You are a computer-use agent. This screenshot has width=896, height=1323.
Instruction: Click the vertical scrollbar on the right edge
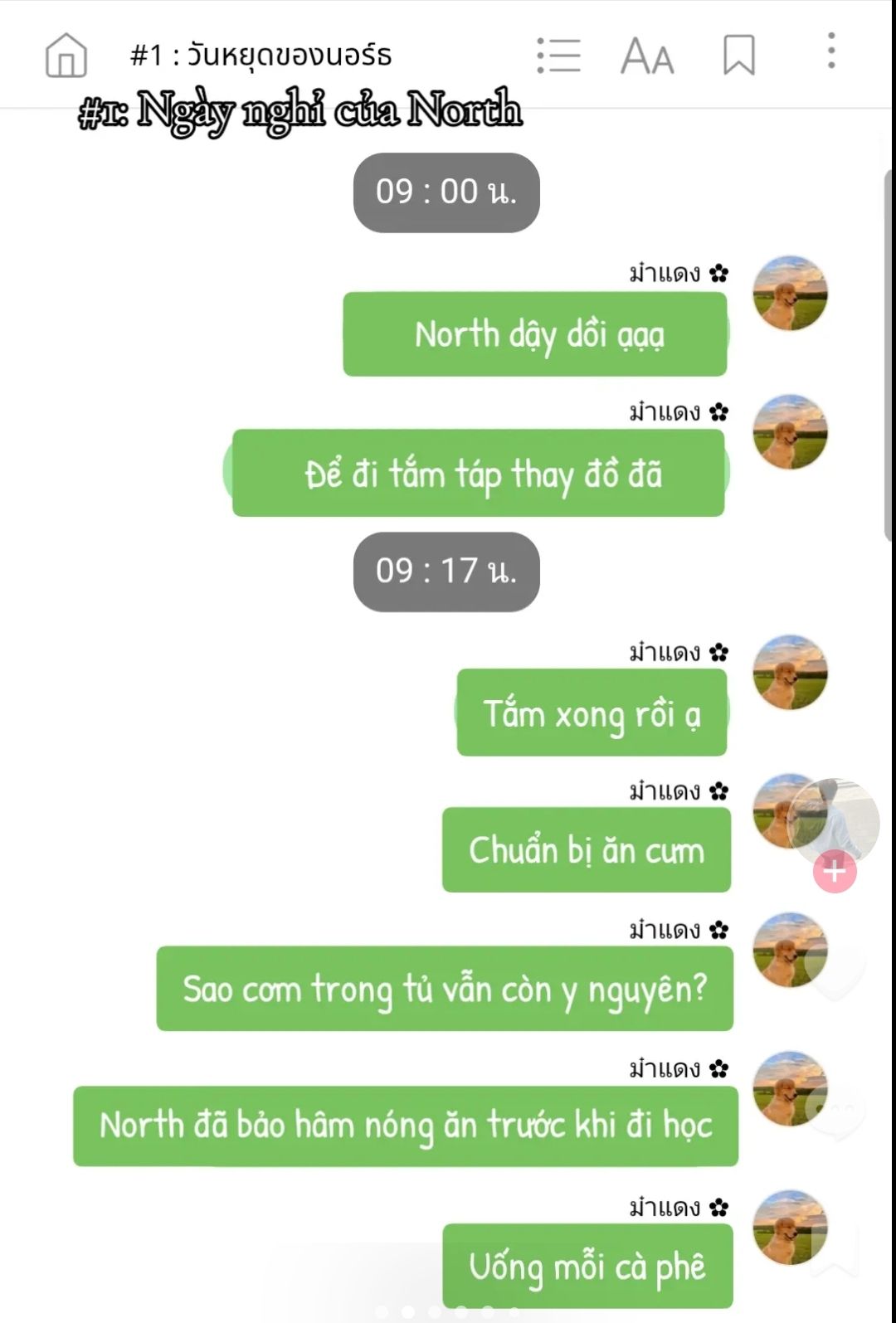(889, 355)
